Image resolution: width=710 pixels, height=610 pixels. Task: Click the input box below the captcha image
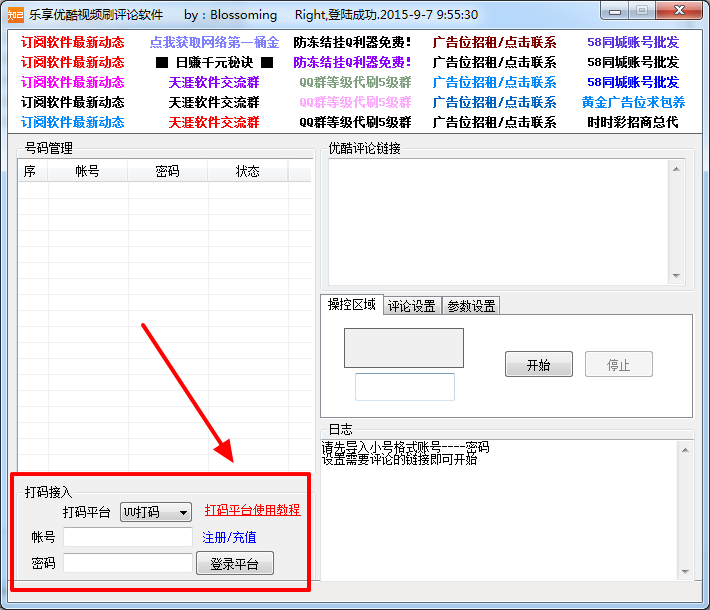coord(404,387)
